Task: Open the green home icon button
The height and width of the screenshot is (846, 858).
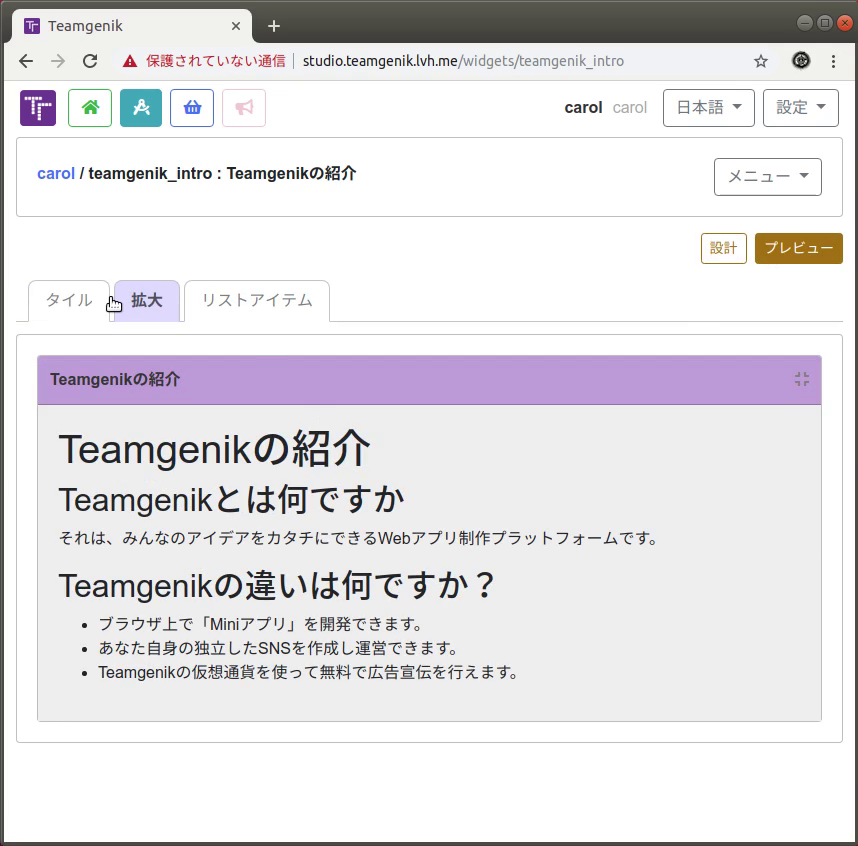Action: pos(90,108)
